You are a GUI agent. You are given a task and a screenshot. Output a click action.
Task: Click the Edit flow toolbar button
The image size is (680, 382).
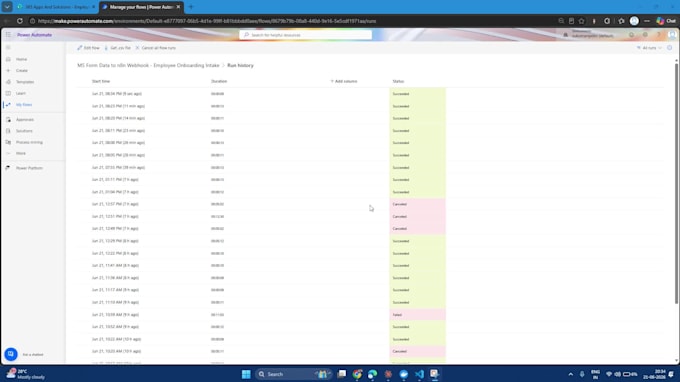tap(88, 48)
